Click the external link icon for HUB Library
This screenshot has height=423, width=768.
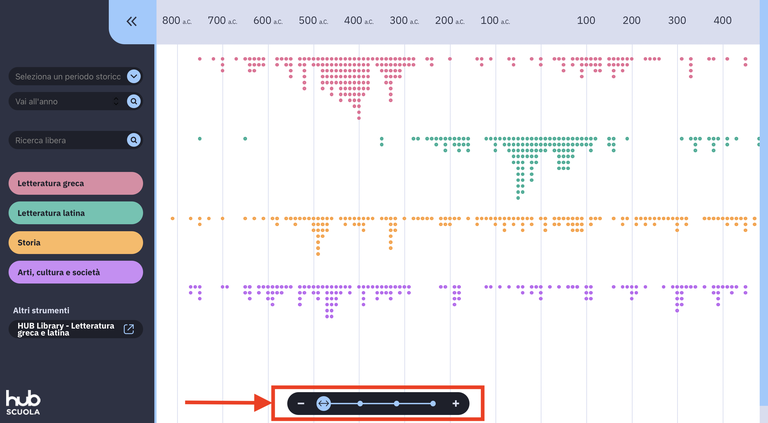129,329
